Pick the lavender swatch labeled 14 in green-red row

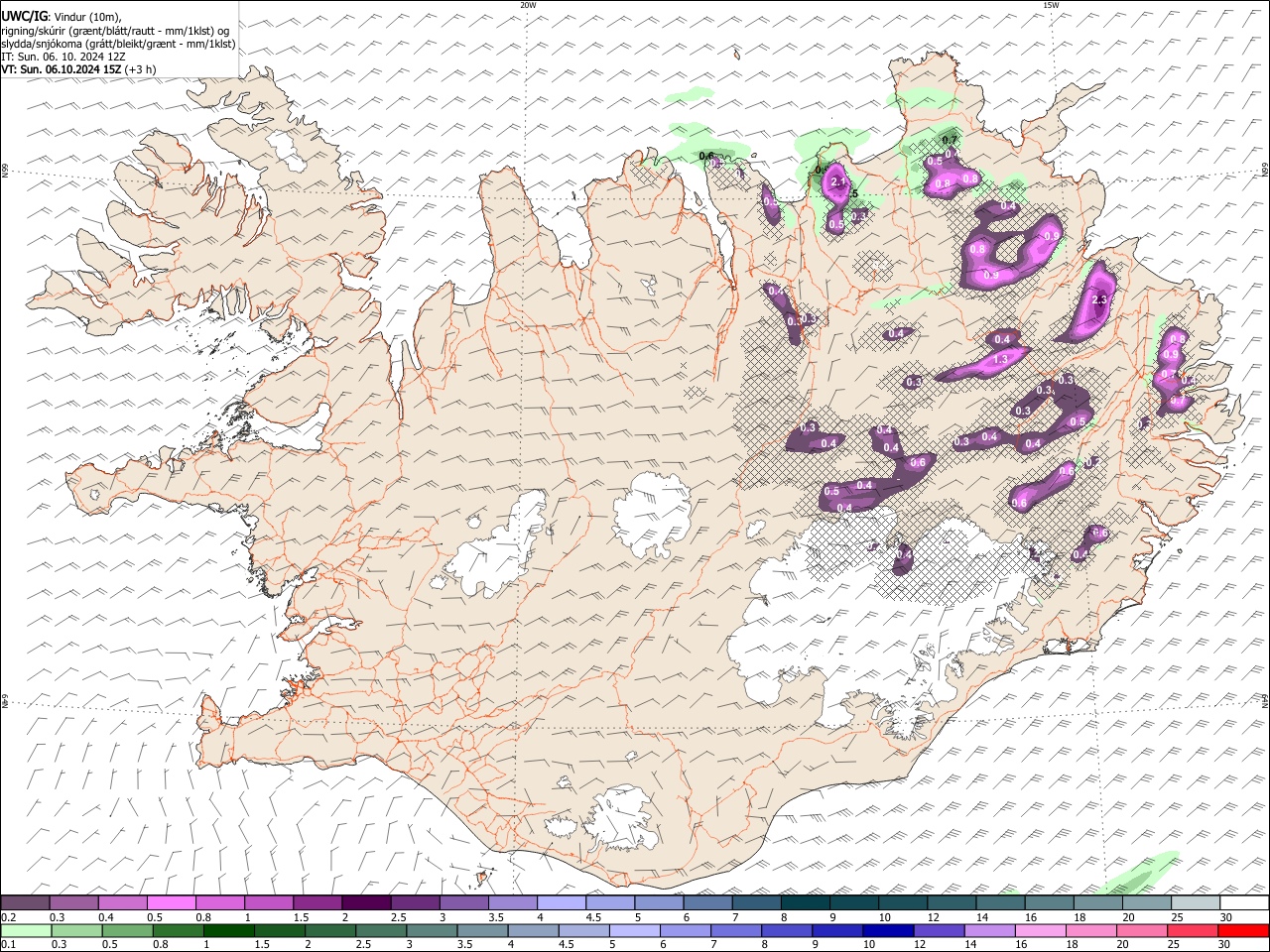(988, 930)
